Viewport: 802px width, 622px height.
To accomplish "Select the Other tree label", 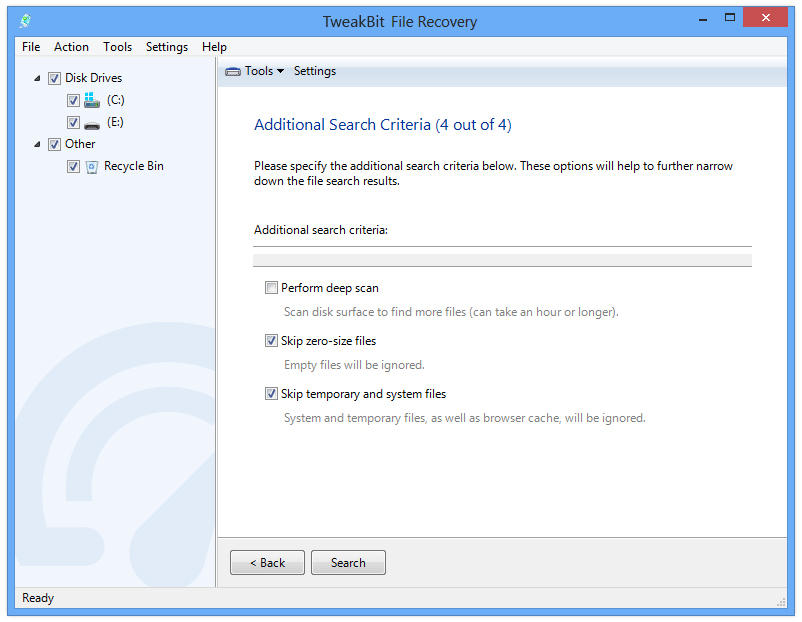I will coord(80,144).
